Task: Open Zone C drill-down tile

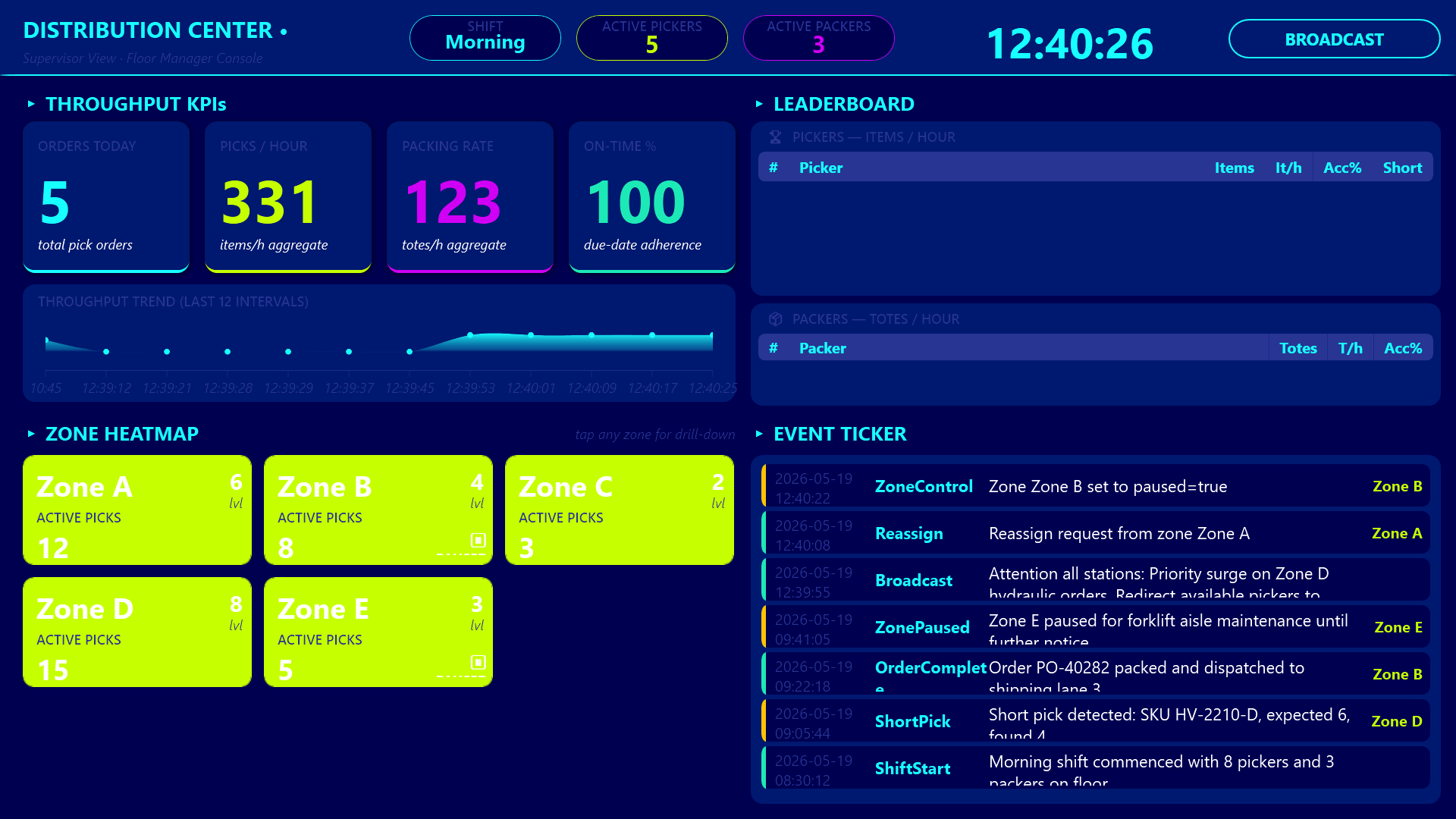Action: pyautogui.click(x=620, y=510)
